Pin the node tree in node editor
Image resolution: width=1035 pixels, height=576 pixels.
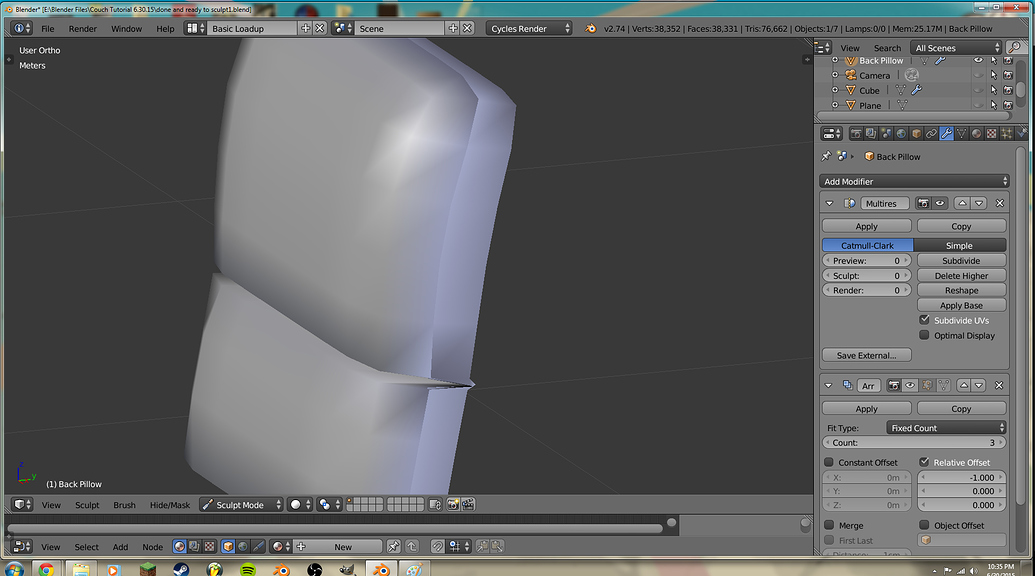coord(393,547)
